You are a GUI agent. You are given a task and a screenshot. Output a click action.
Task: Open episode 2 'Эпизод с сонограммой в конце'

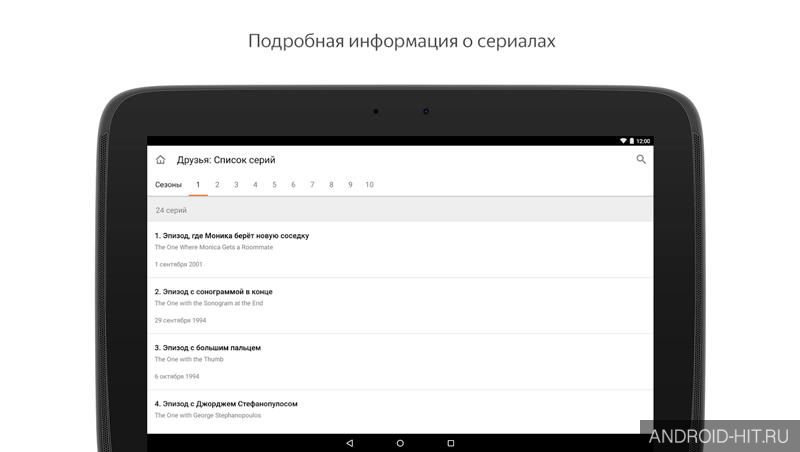click(400, 306)
